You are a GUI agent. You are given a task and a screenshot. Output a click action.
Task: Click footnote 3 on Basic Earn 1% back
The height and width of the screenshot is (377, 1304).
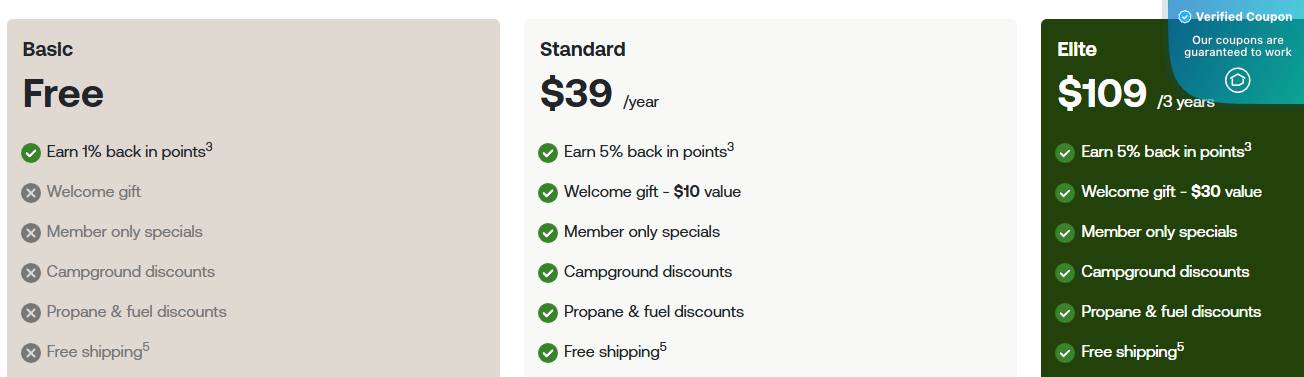click(209, 147)
